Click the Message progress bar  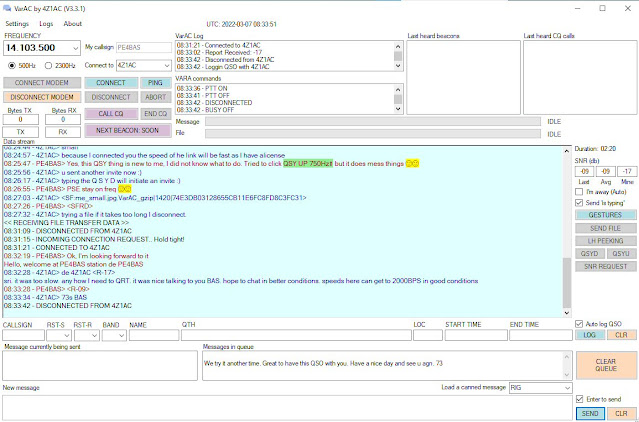click(373, 121)
